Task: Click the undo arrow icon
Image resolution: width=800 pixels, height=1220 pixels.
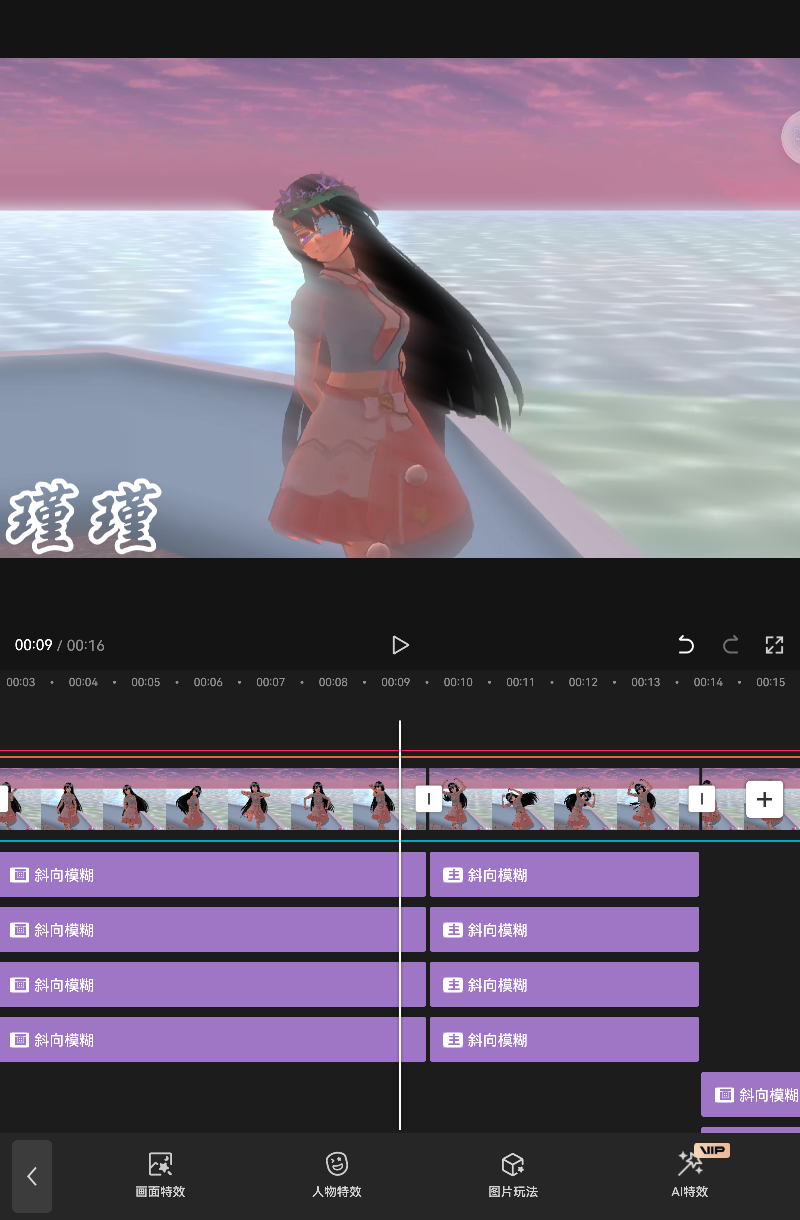Action: (x=686, y=645)
